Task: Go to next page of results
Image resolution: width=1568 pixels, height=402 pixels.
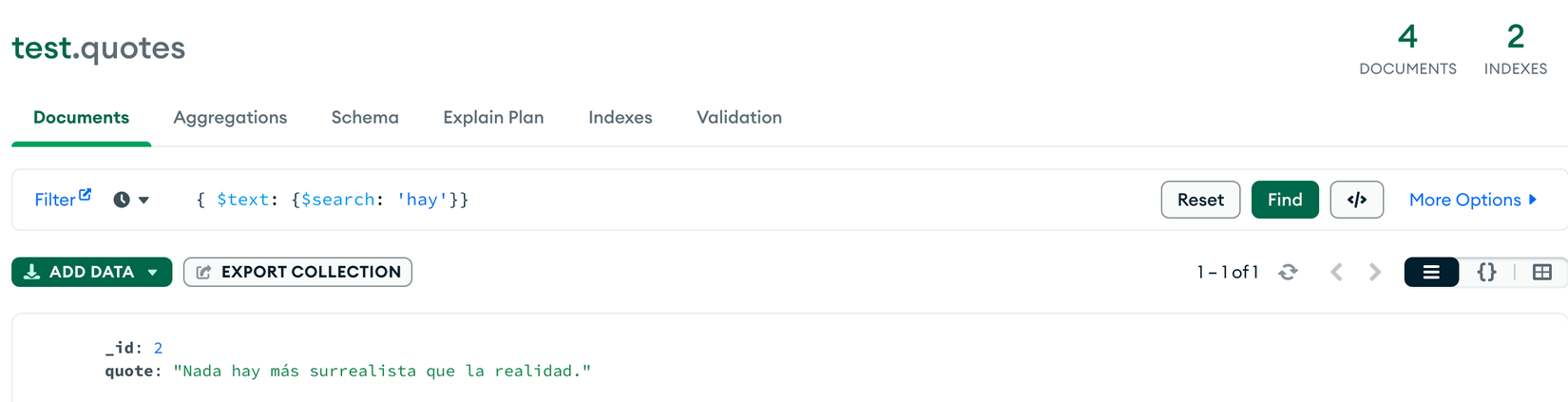Action: (x=1375, y=273)
